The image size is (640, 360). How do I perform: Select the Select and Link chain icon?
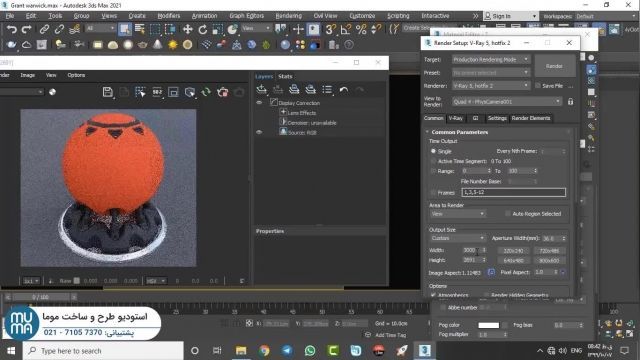point(44,29)
